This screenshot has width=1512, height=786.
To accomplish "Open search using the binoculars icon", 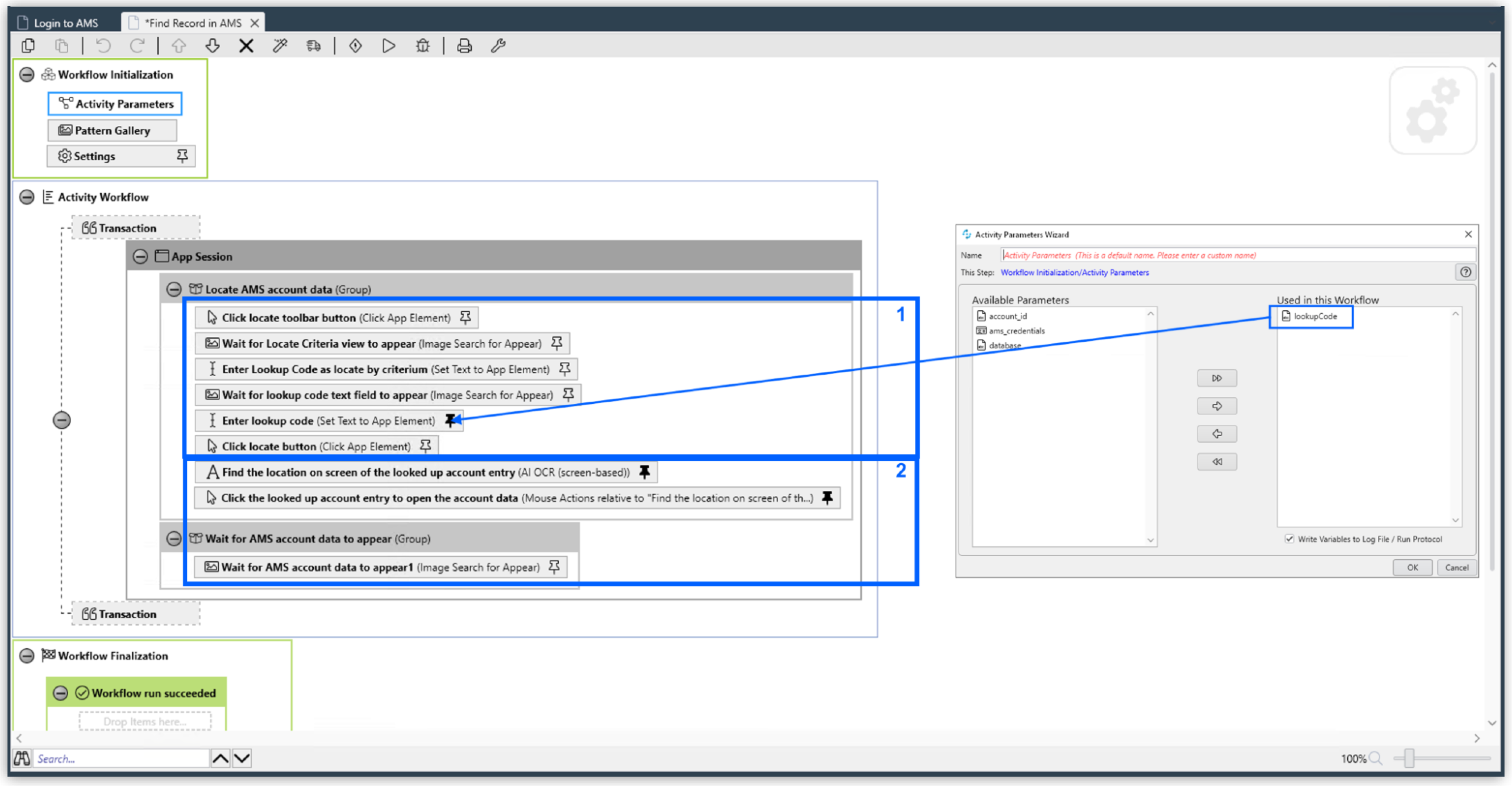I will [x=22, y=758].
